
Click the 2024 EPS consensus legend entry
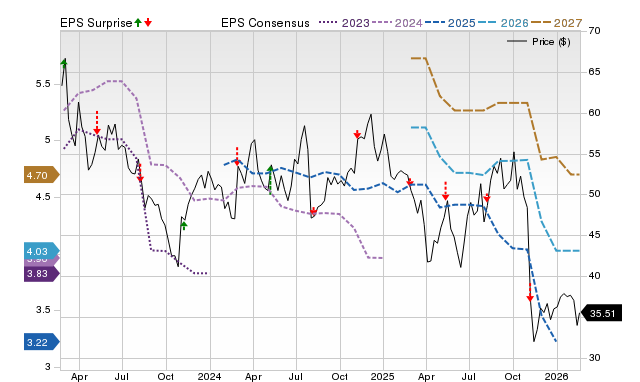[x=397, y=23]
